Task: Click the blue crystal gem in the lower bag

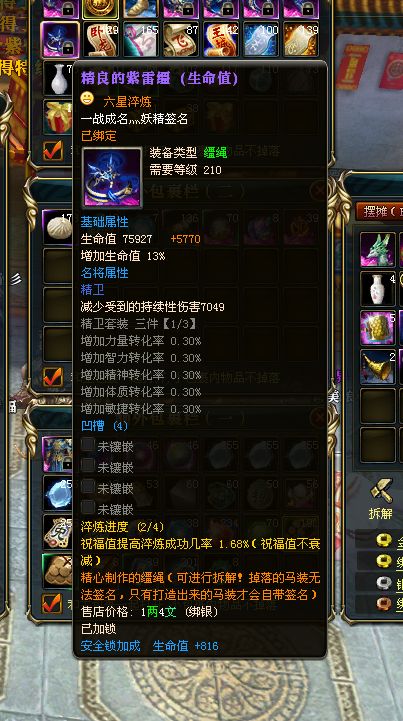Action: 59,492
